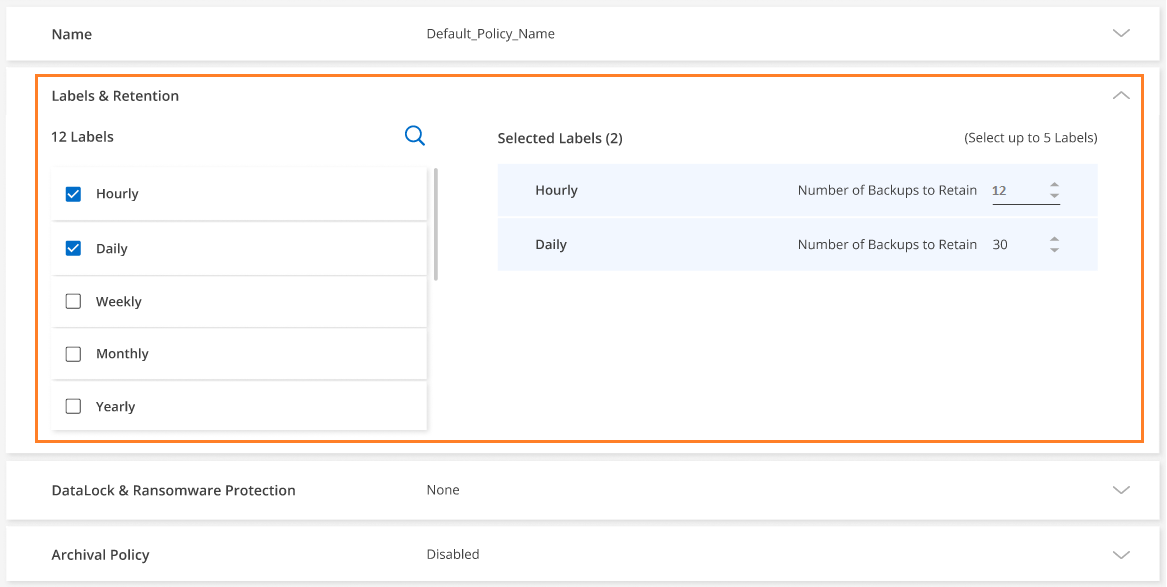Decrease Hourly backups to retain

(1054, 196)
